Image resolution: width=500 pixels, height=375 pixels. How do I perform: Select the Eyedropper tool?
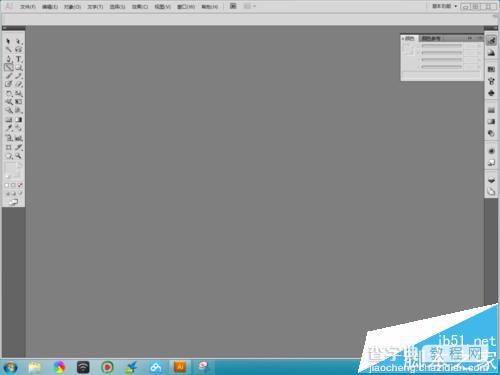click(x=9, y=128)
